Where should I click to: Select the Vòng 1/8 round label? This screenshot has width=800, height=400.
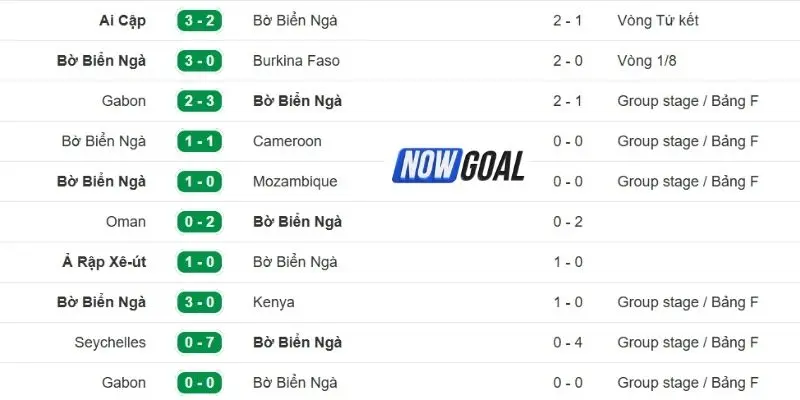pos(647,61)
